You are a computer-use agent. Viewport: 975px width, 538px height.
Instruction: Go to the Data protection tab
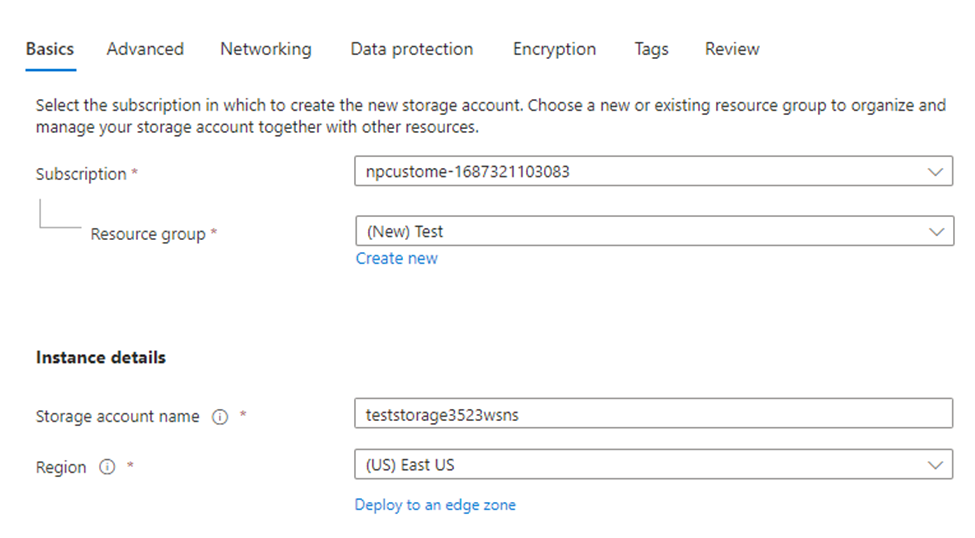click(411, 49)
